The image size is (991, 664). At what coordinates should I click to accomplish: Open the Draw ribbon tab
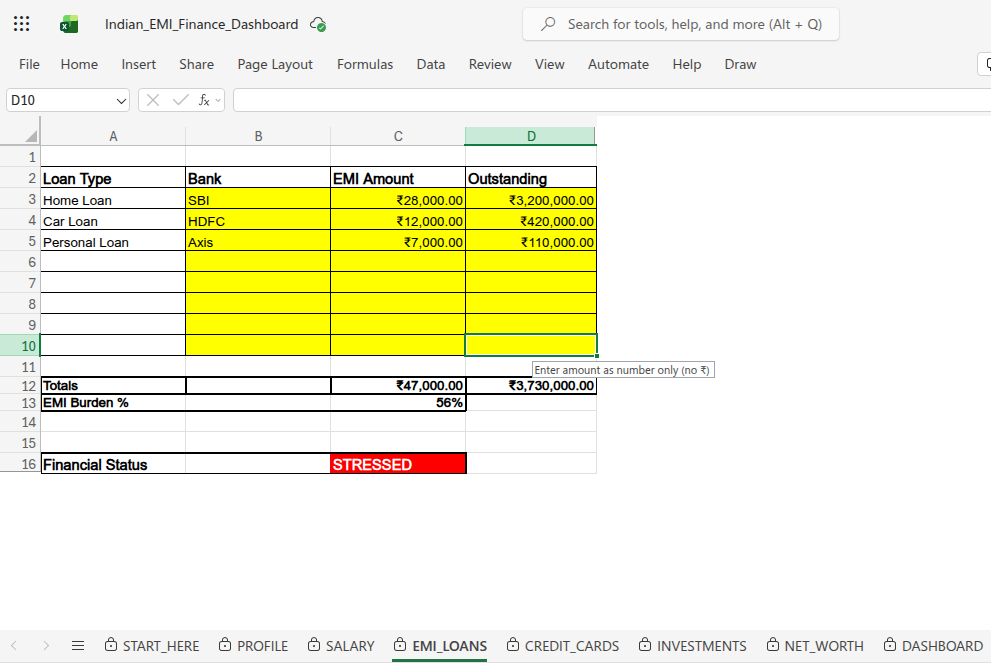pyautogui.click(x=740, y=64)
